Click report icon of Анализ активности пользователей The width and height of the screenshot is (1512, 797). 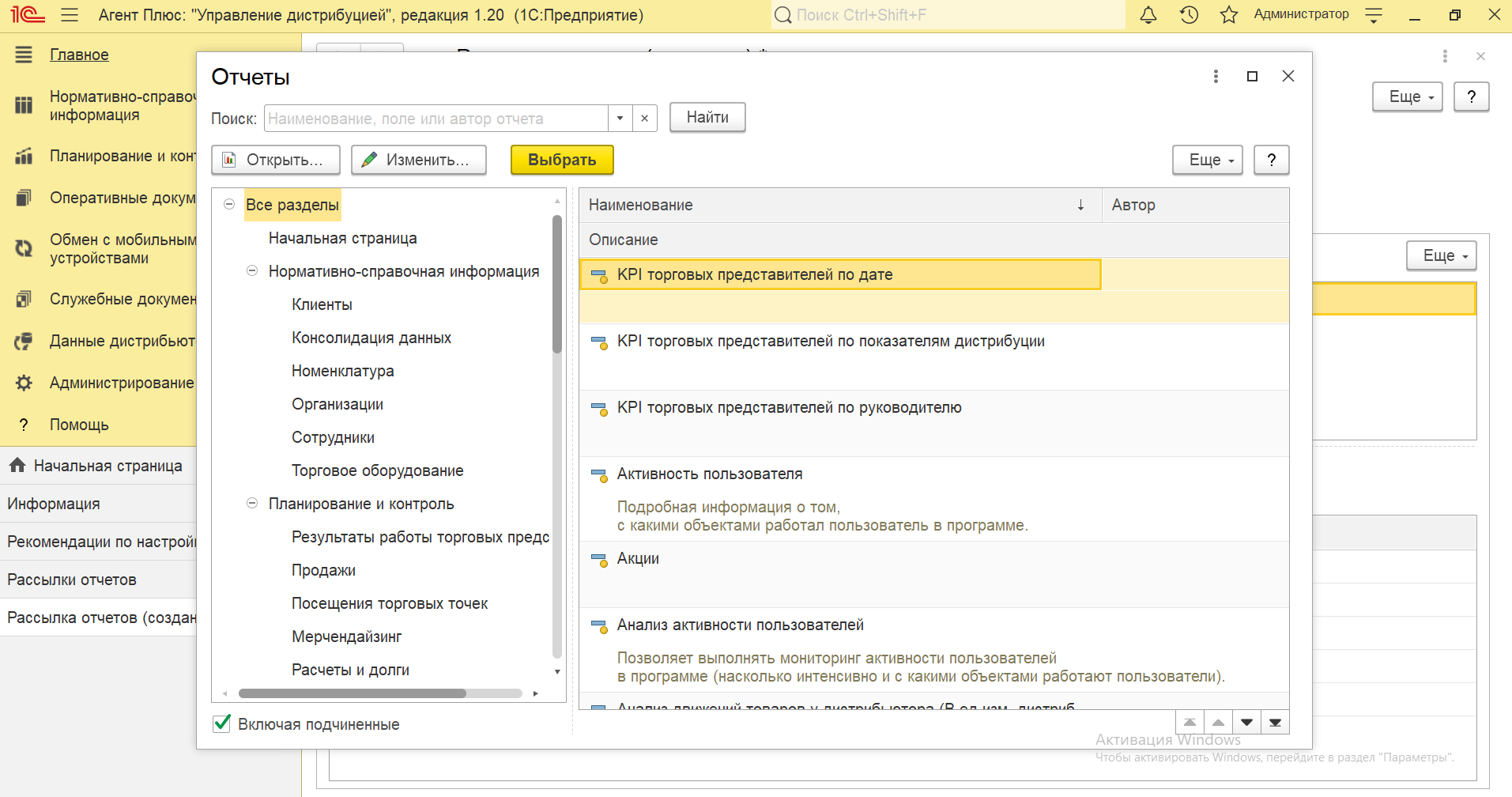click(599, 626)
